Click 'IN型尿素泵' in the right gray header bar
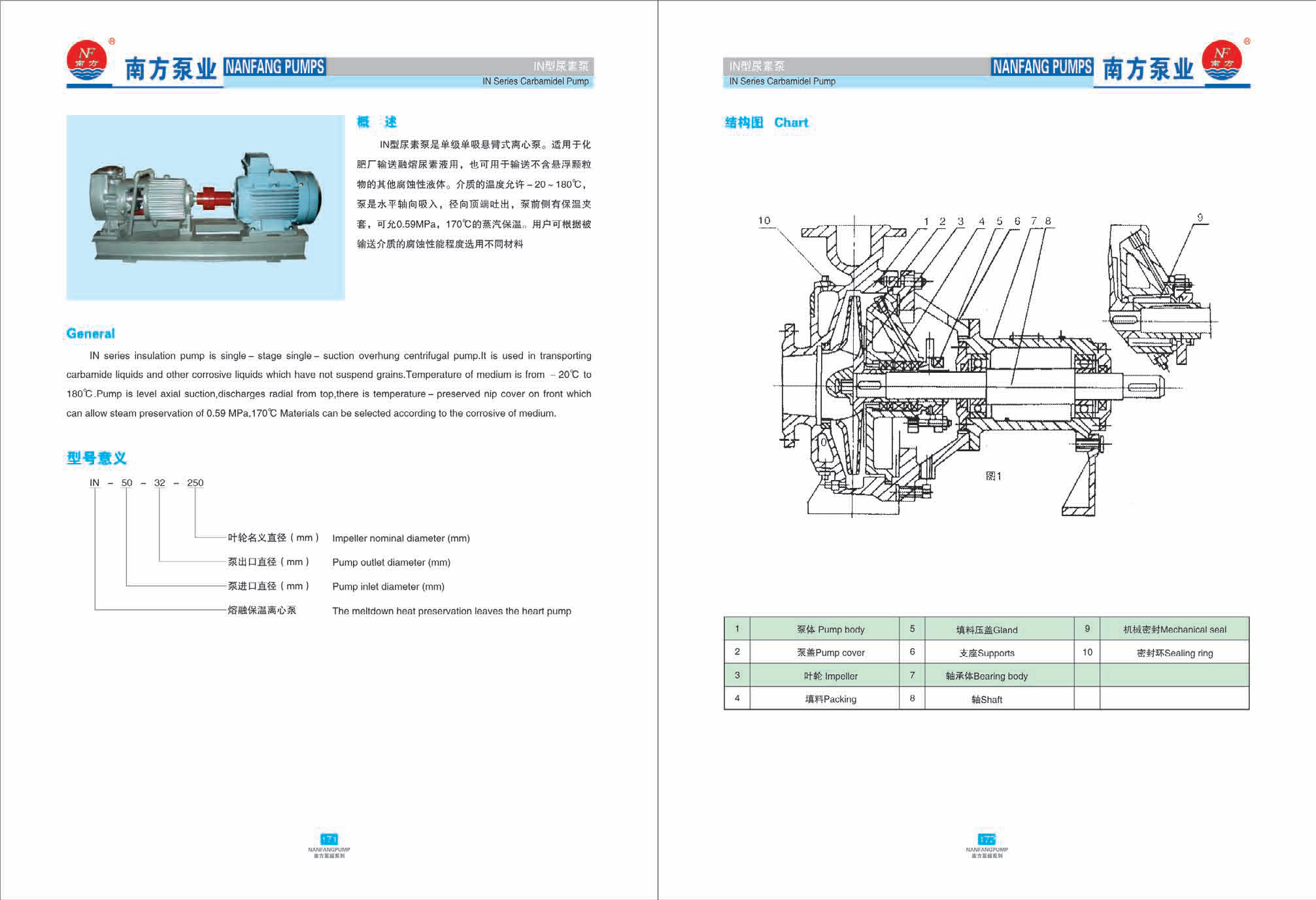The height and width of the screenshot is (900, 1316). [756, 66]
